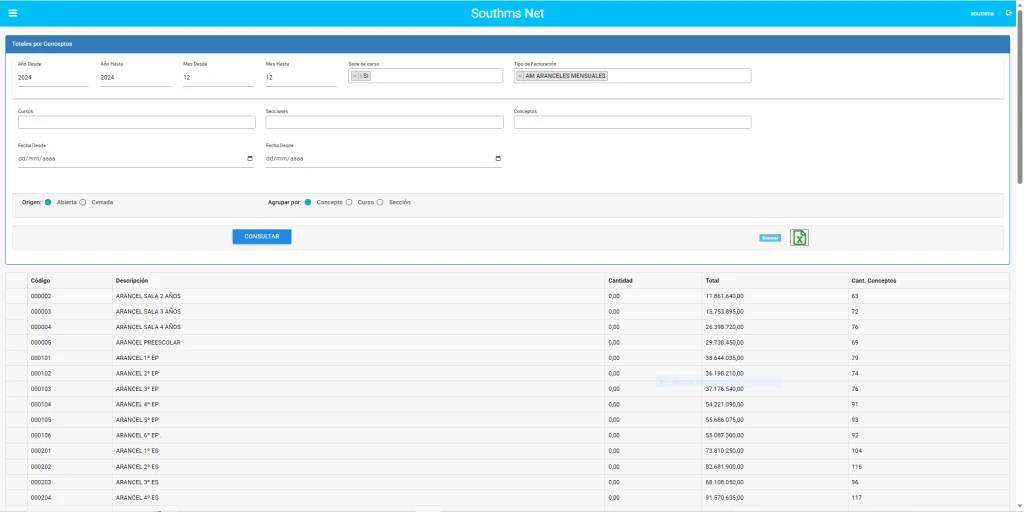
Task: Remove the SI tag from Sede de curso
Action: tap(355, 76)
